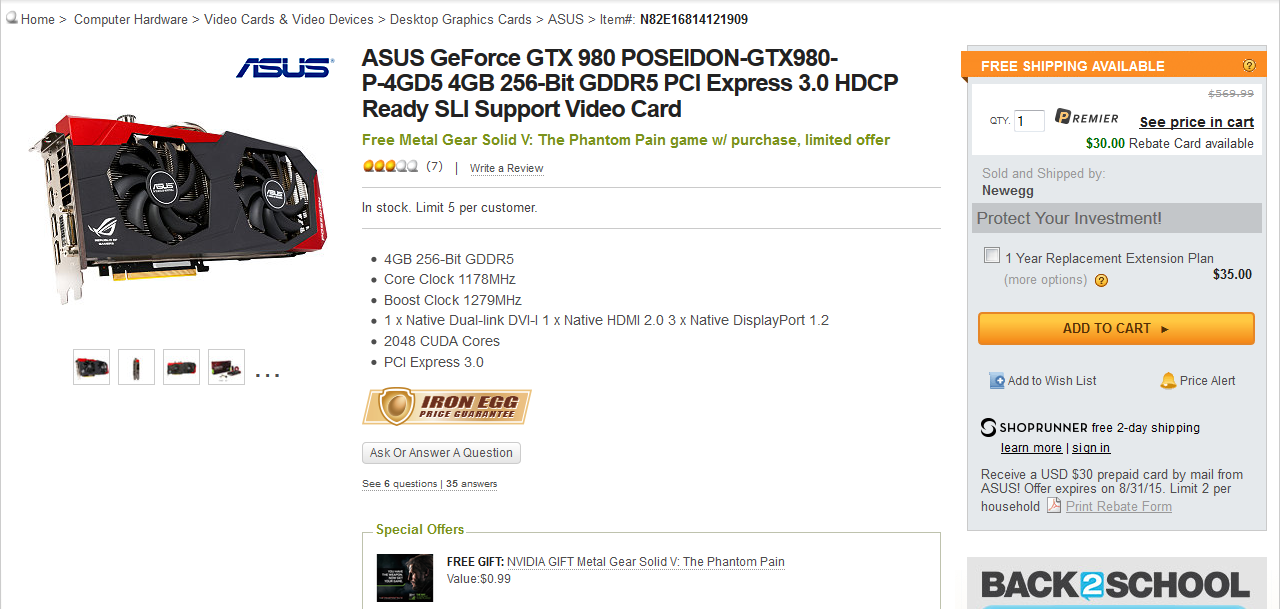This screenshot has height=609, width=1280.
Task: Click the Price Alert bell icon
Action: pos(1168,380)
